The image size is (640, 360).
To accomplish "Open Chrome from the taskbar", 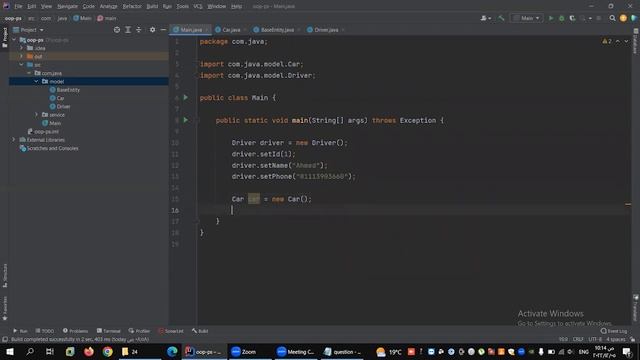I will click(x=108, y=351).
